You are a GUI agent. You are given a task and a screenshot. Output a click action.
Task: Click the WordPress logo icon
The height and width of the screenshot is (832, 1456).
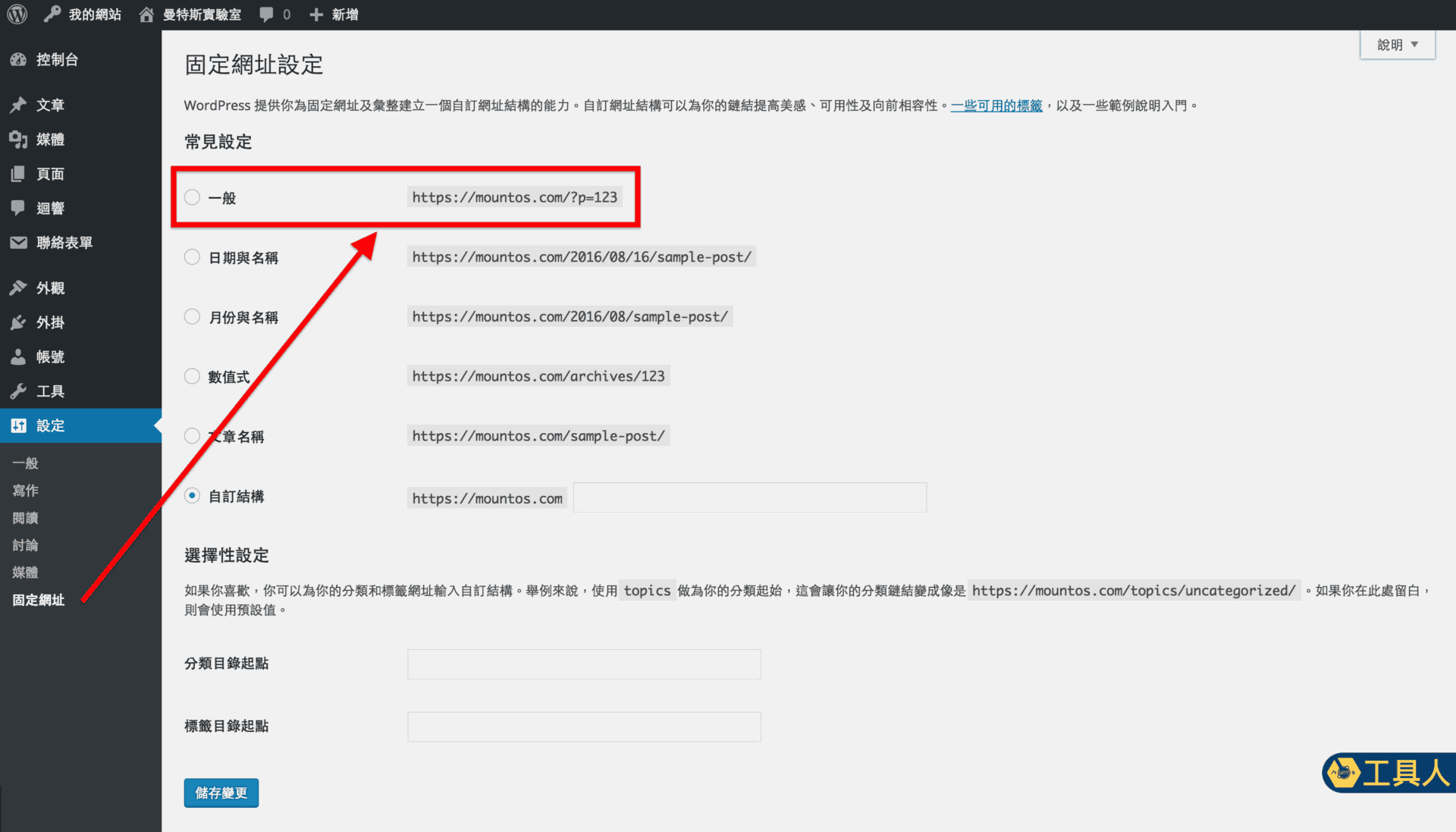pyautogui.click(x=17, y=14)
